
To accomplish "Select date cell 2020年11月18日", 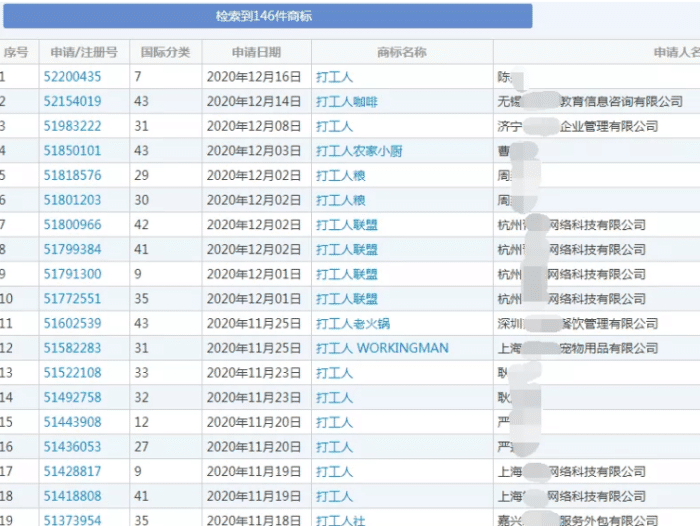I will (x=254, y=520).
